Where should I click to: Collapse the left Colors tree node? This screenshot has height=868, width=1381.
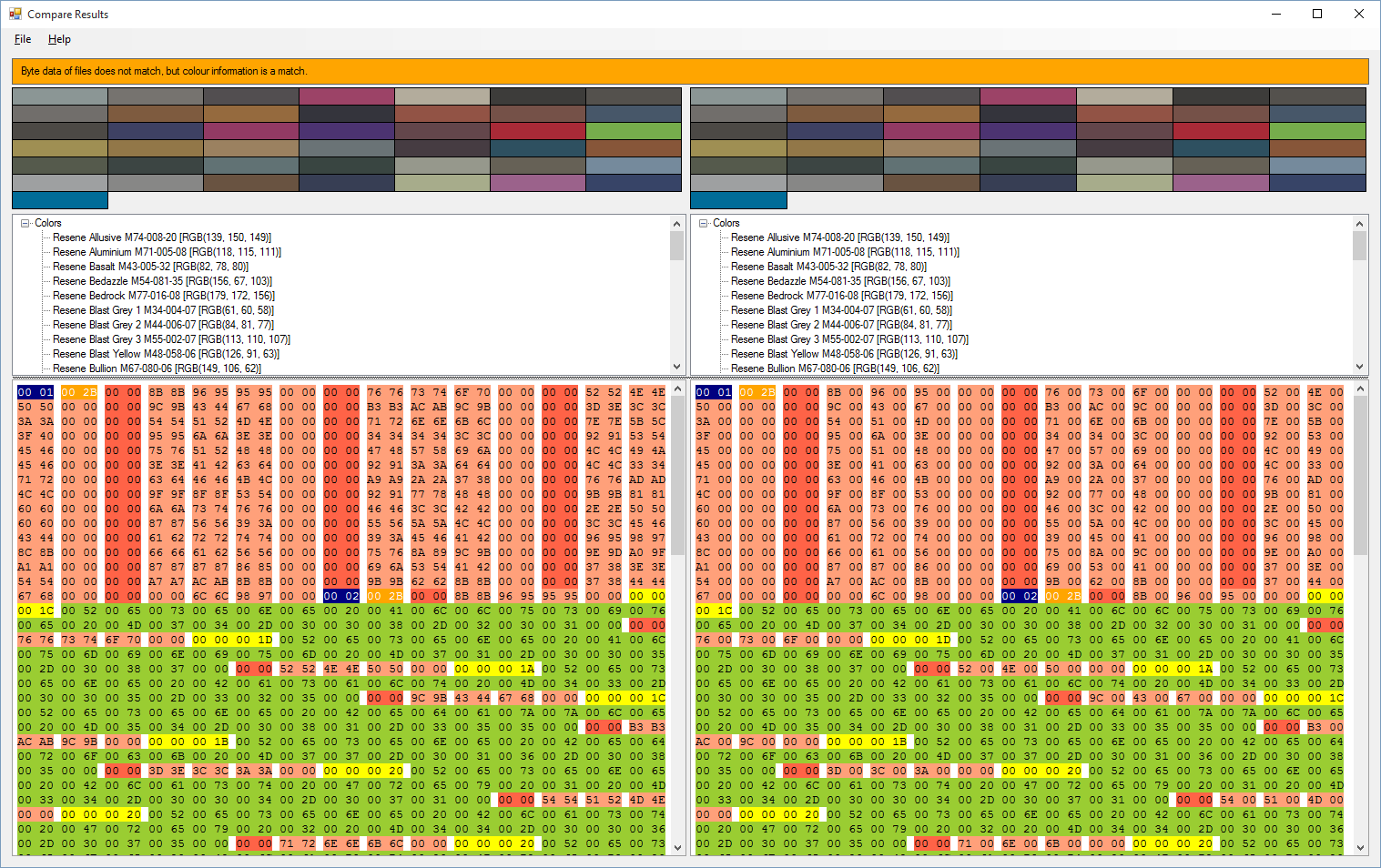click(25, 223)
